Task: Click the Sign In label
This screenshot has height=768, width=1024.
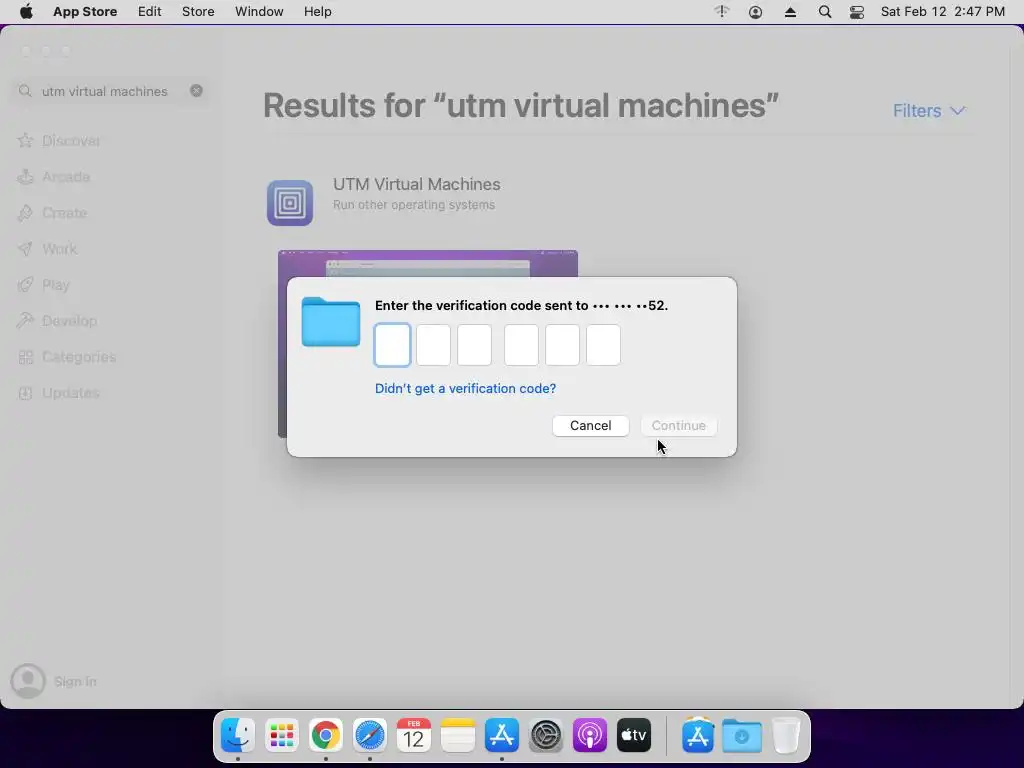Action: [x=75, y=681]
